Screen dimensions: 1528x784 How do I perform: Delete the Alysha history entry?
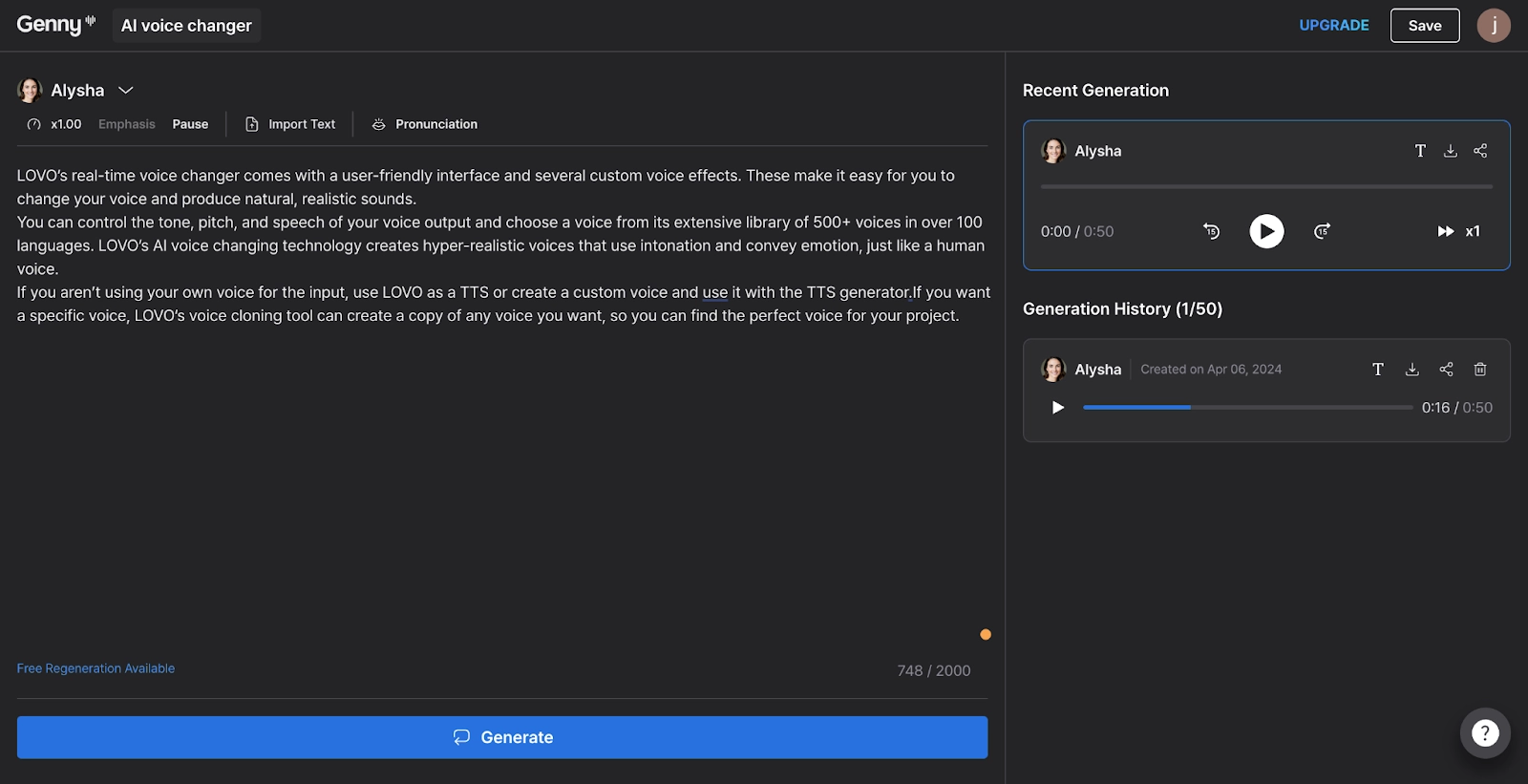click(1480, 369)
